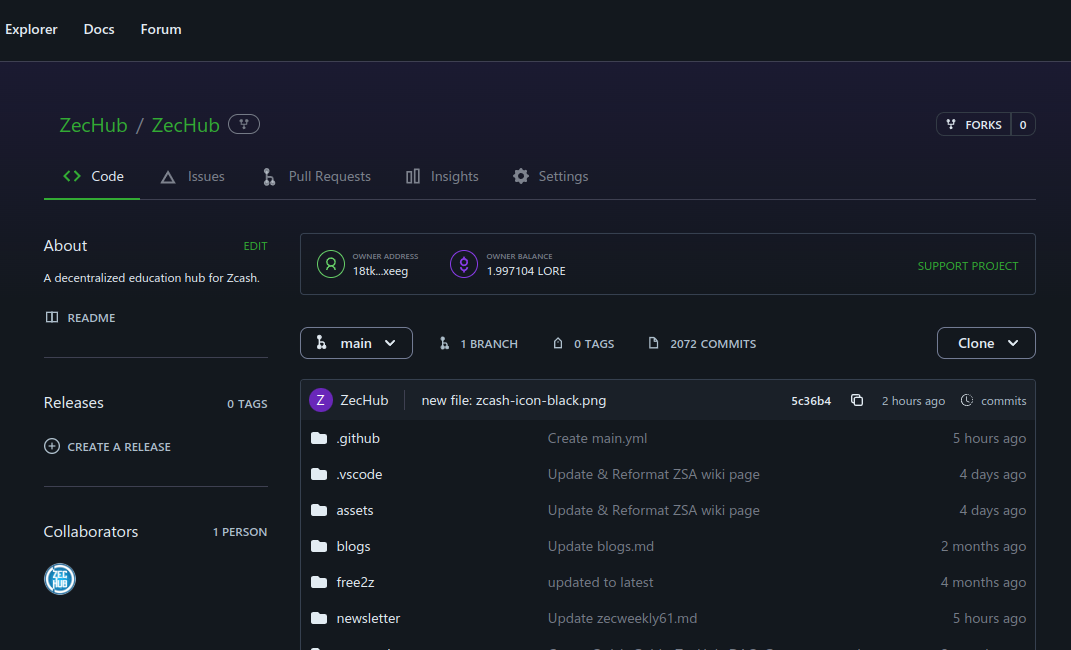Click the ZecHub collaborator avatar
Image resolution: width=1071 pixels, height=650 pixels.
[x=60, y=579]
